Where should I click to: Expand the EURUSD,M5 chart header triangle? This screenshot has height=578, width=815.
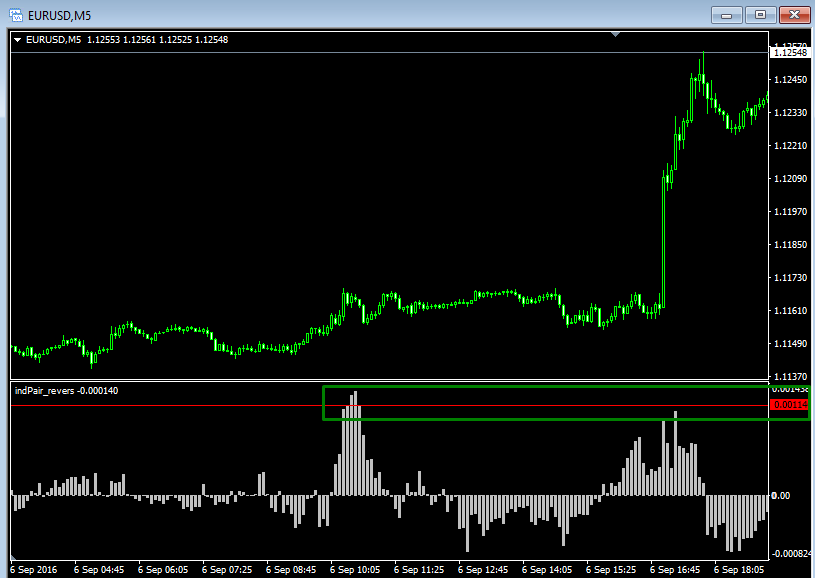click(18, 40)
